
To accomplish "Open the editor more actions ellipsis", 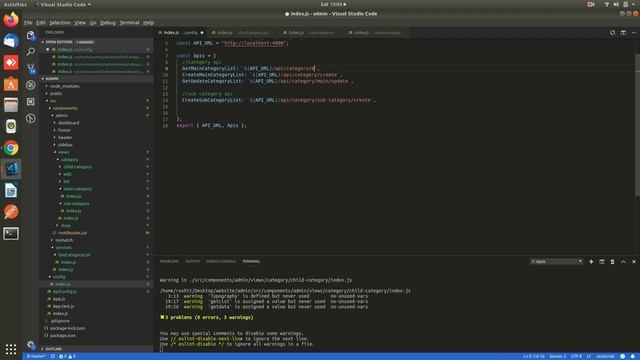I will (x=633, y=33).
